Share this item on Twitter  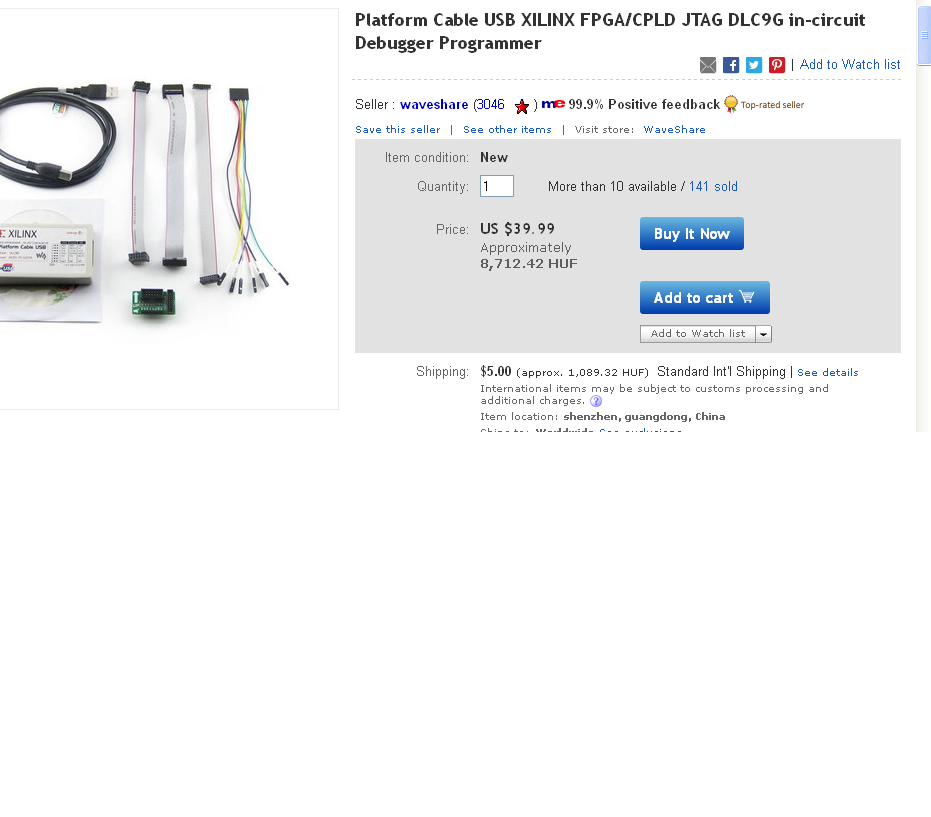coord(754,65)
